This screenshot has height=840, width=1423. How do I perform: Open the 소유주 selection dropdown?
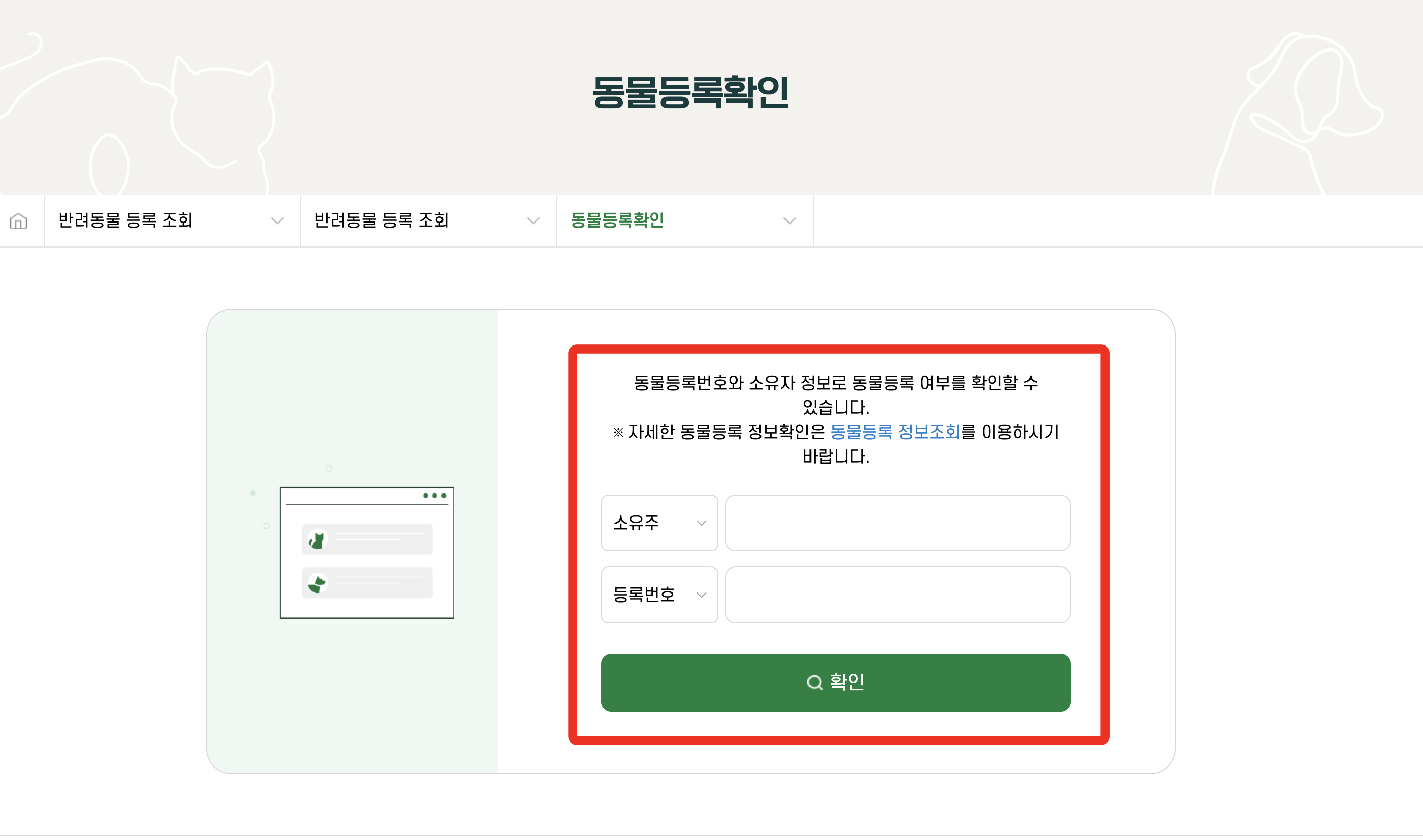(x=659, y=523)
